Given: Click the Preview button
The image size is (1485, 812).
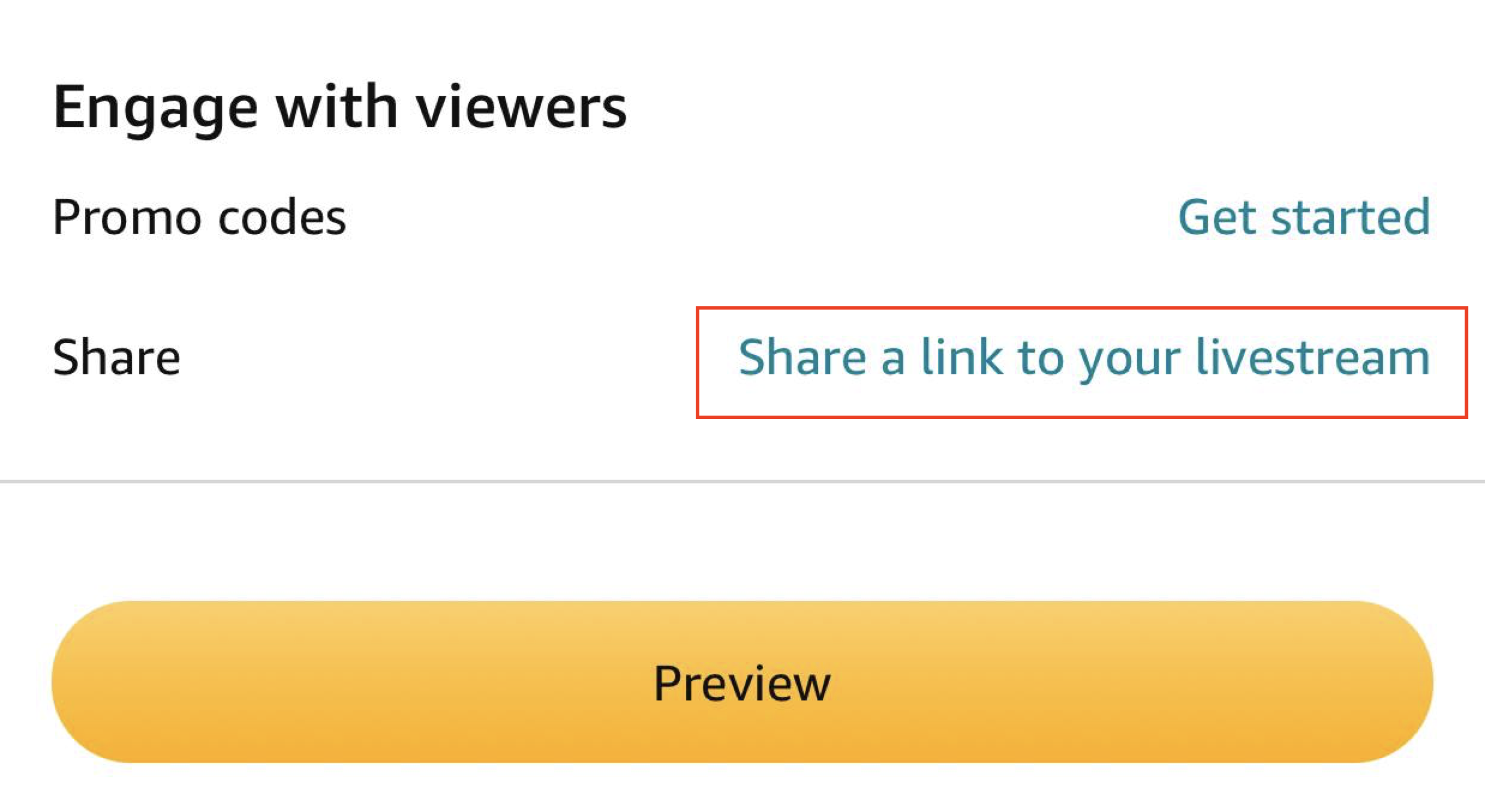Looking at the screenshot, I should click(742, 682).
